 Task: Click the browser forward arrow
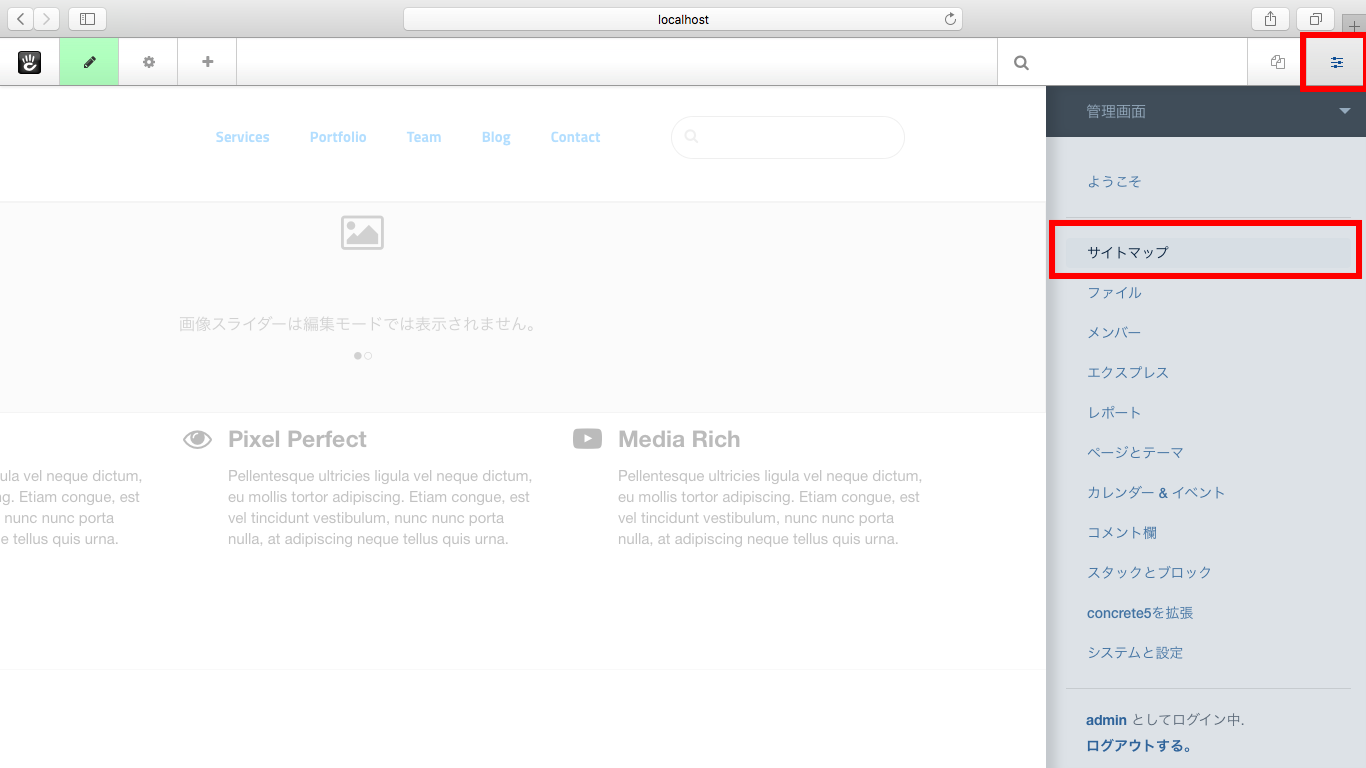point(46,19)
